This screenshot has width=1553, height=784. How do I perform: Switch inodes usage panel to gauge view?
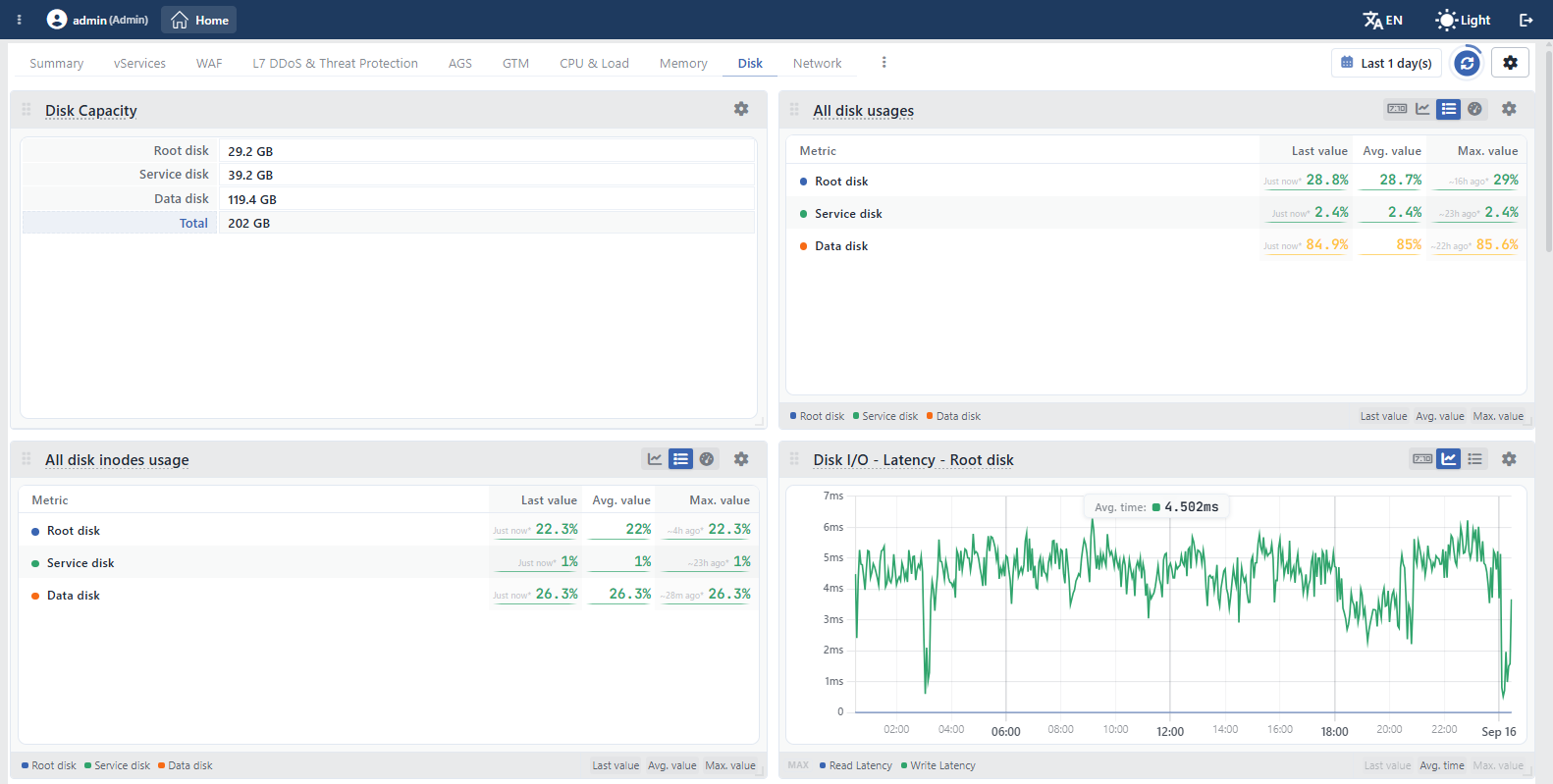point(707,458)
